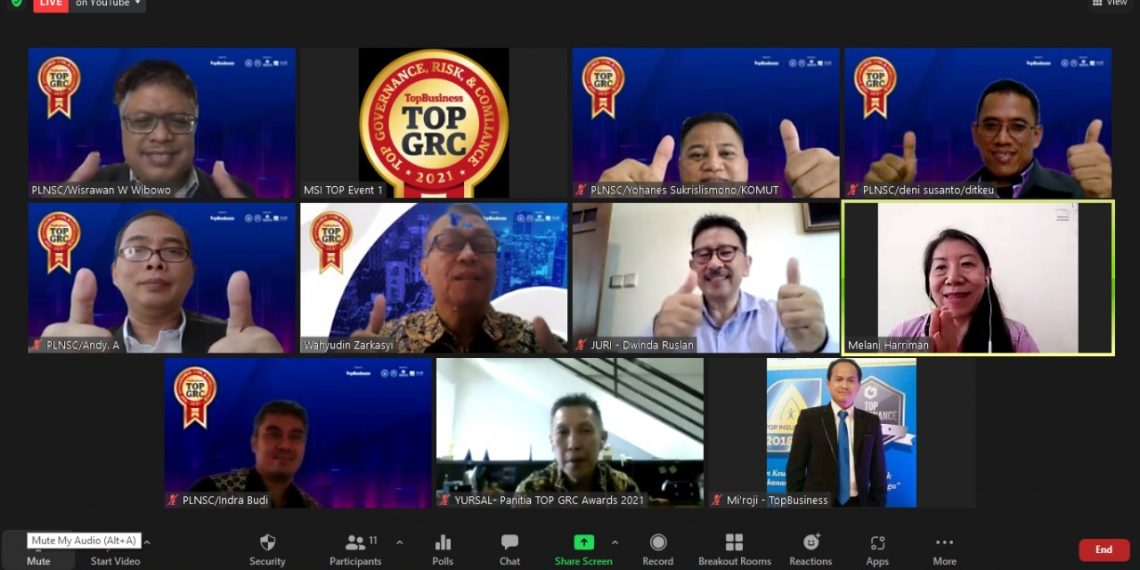The height and width of the screenshot is (570, 1140).
Task: Click muted mic icon beside deni susanto
Action: (854, 190)
